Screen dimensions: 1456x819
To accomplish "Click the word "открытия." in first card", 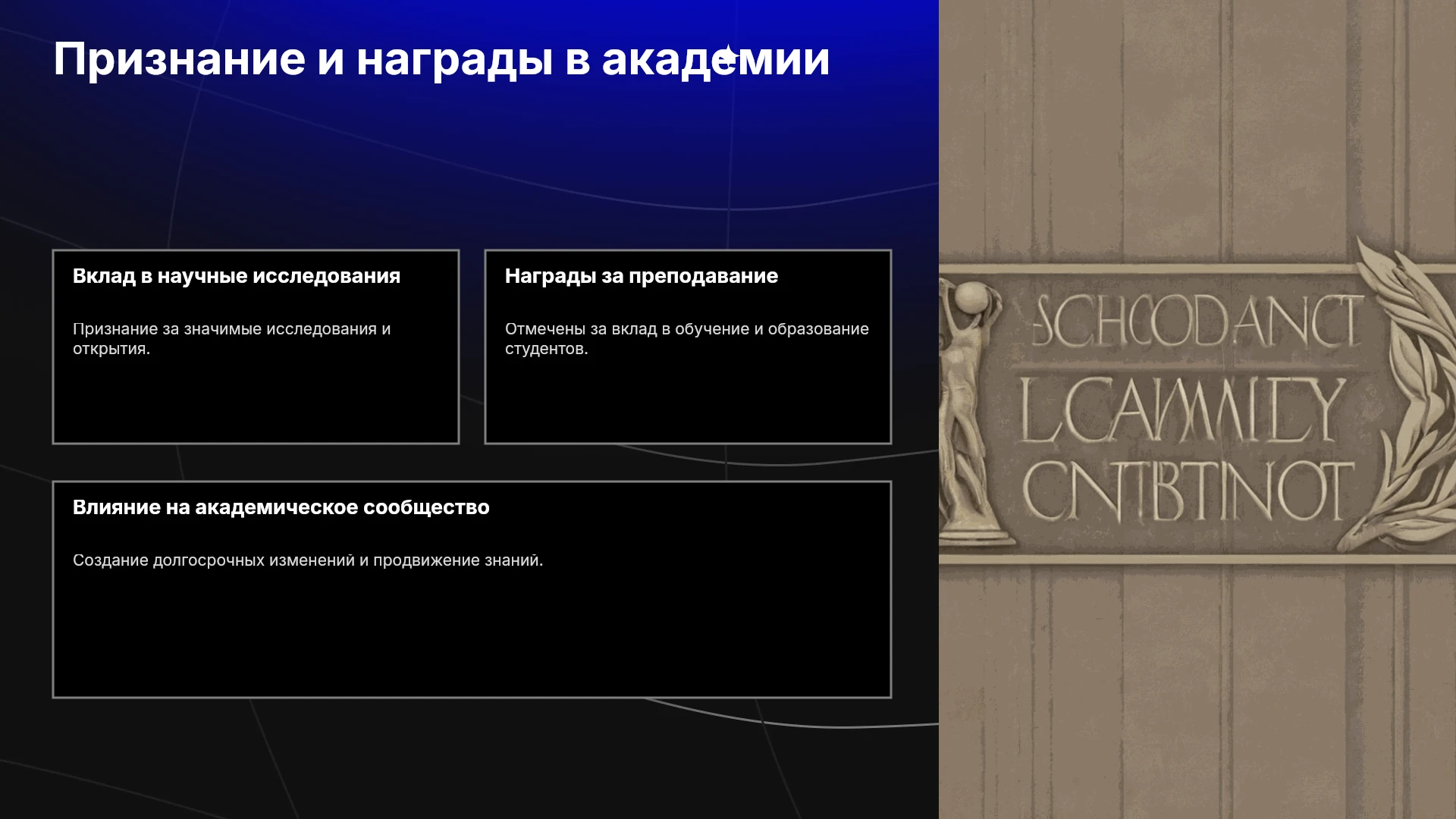I will pos(111,349).
